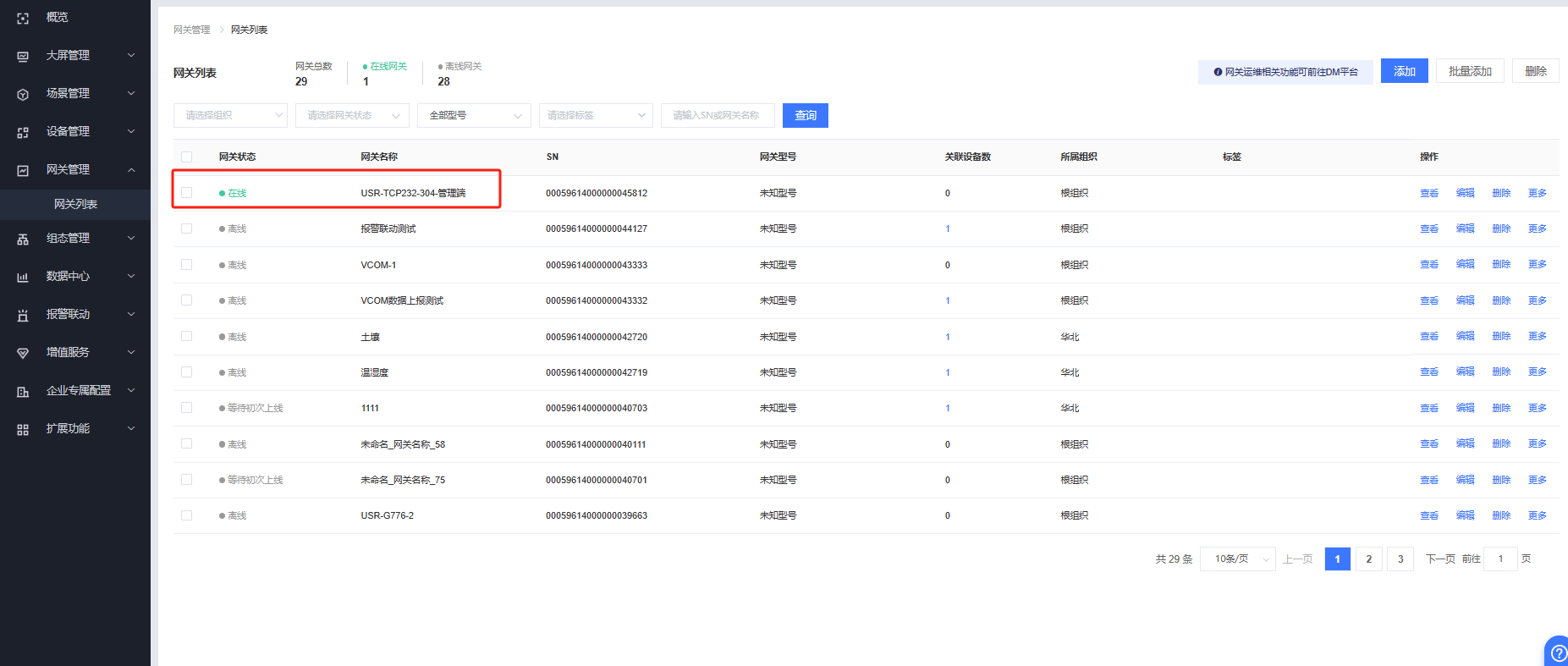Click the 设备管理 sidebar icon
The height and width of the screenshot is (666, 1568).
23,132
